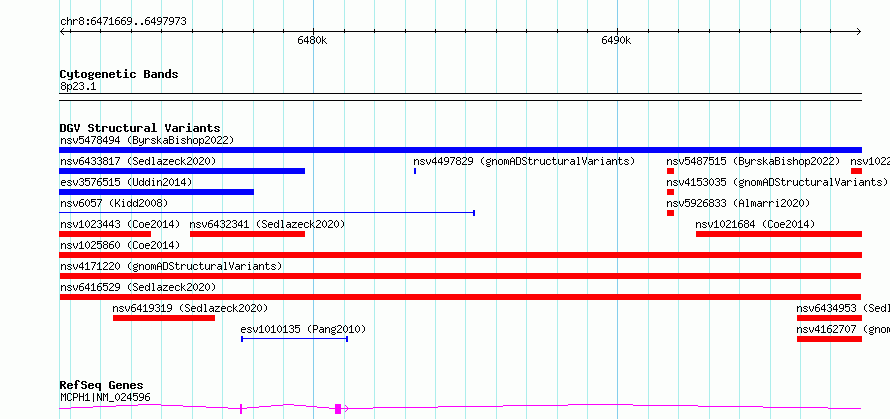
Task: Open nsv5926833 (Almarri2020) label
Action: 738,203
